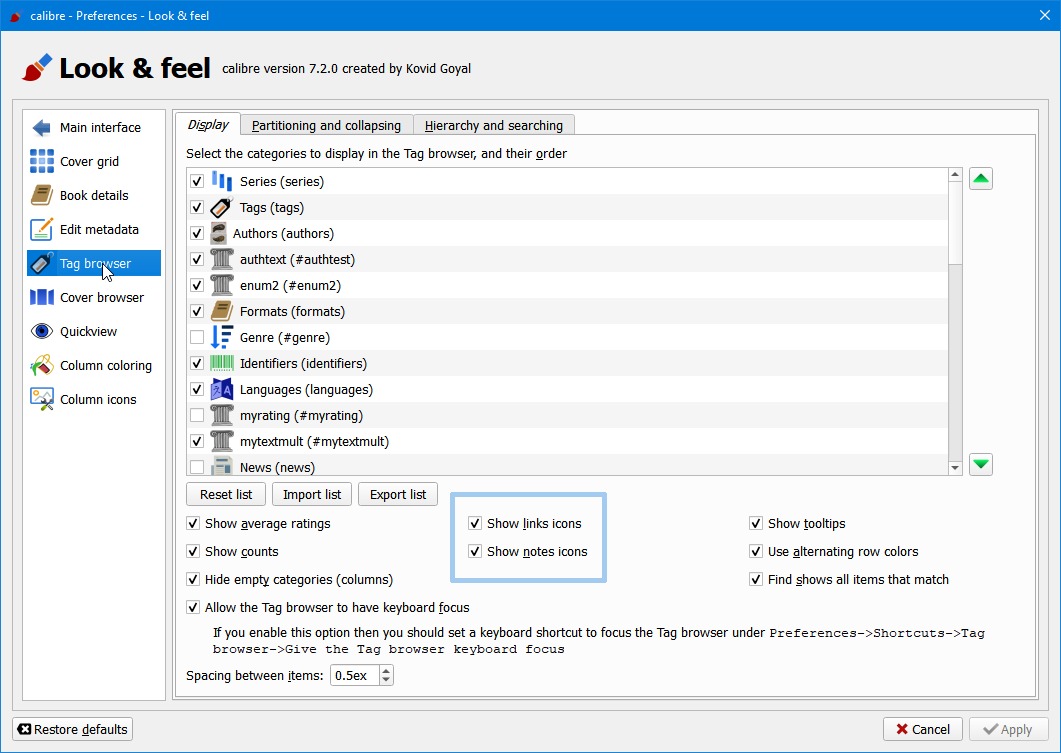
Task: Click the authtext column pillar icon
Action: [221, 259]
